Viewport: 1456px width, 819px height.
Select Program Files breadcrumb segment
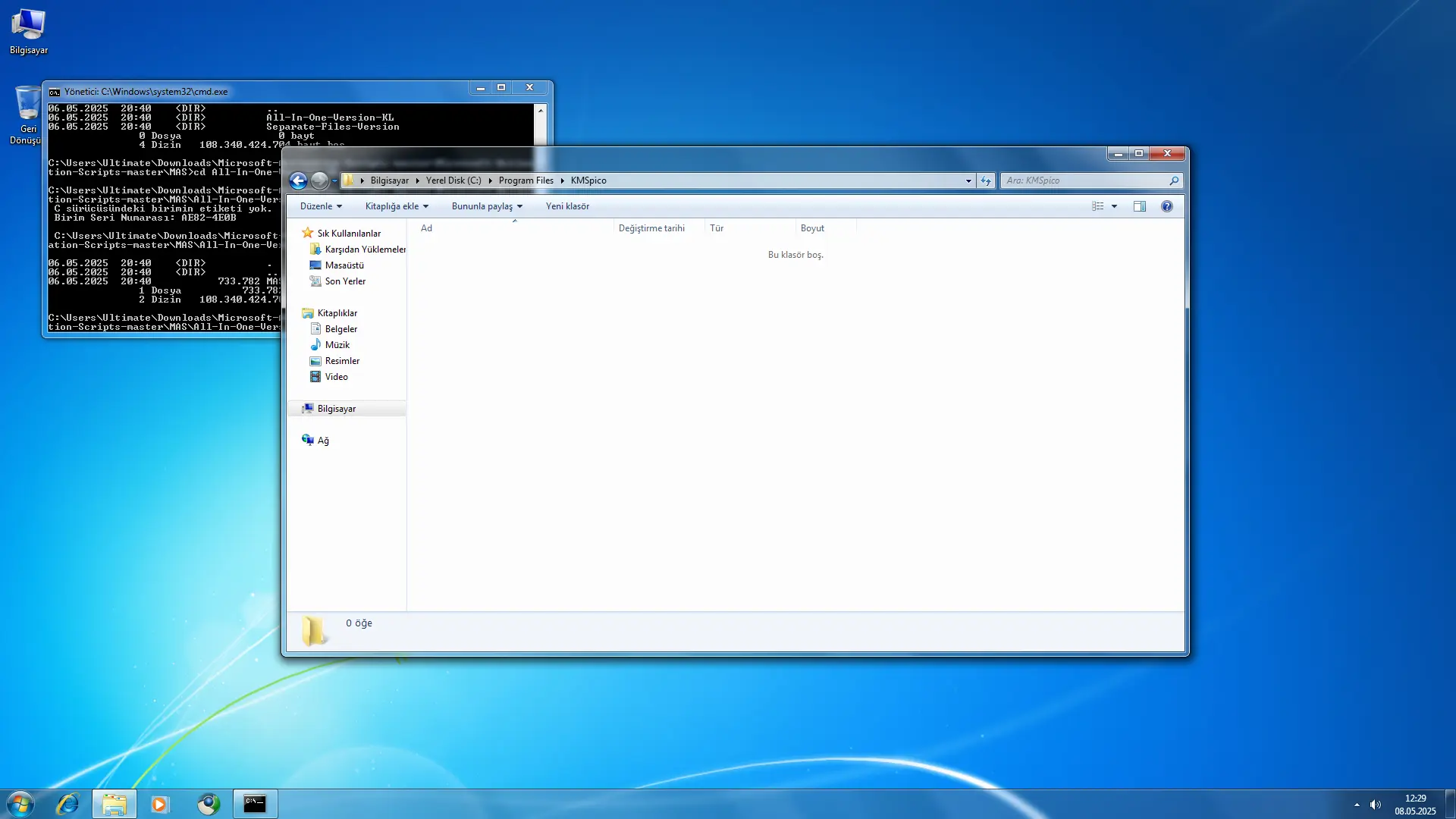[526, 180]
